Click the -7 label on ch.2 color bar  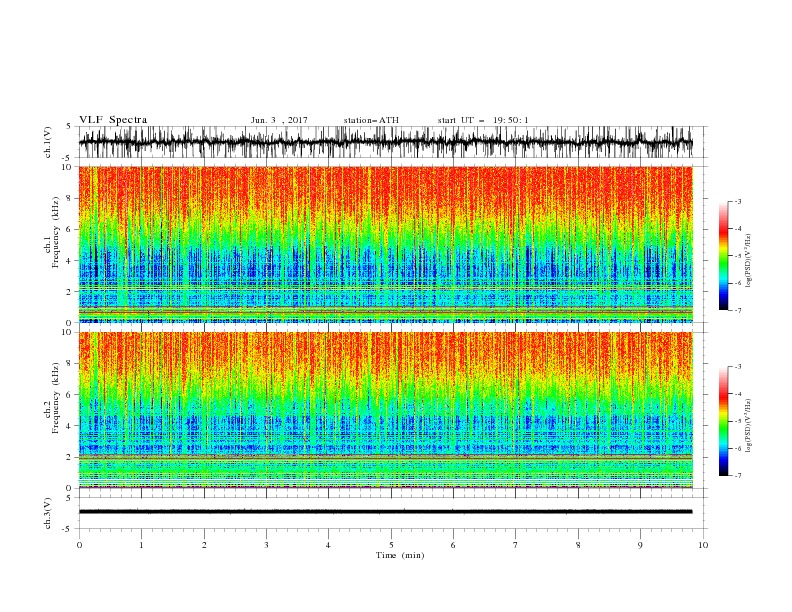[x=738, y=476]
